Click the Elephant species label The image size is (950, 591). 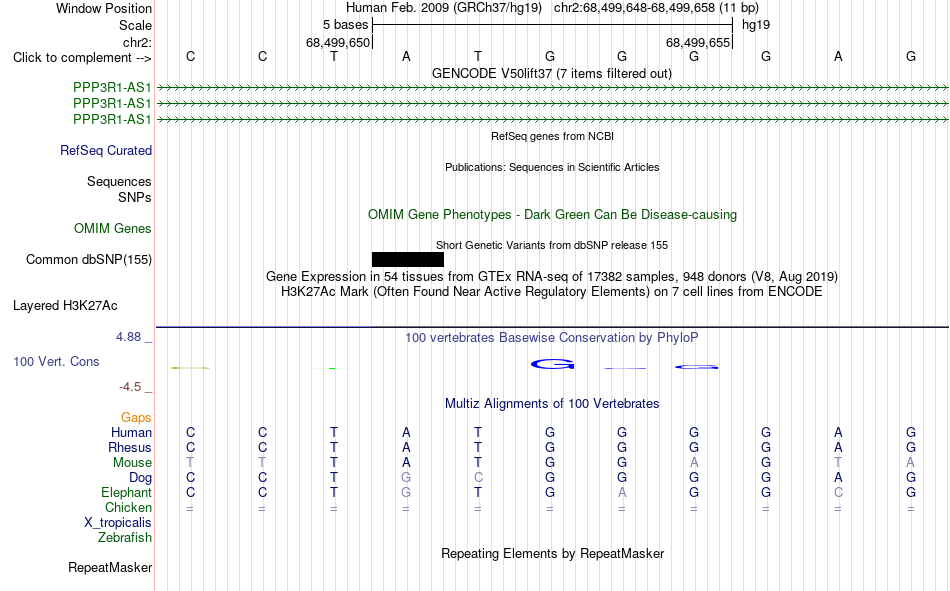pos(127,492)
